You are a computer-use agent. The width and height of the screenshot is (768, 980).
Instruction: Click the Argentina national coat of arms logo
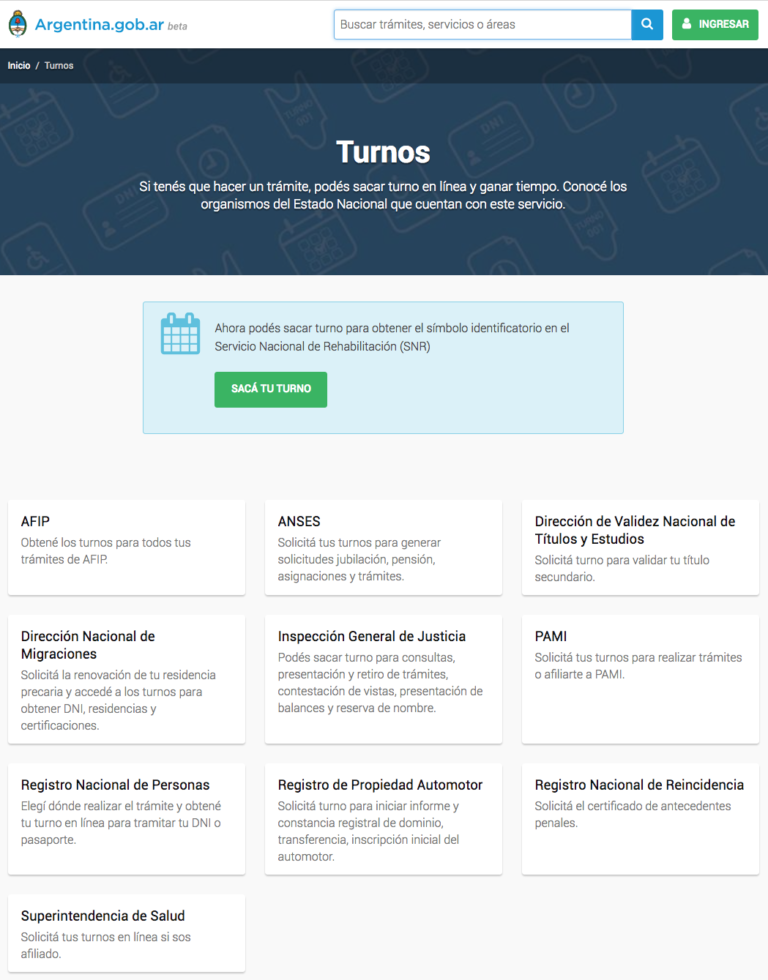(x=17, y=24)
